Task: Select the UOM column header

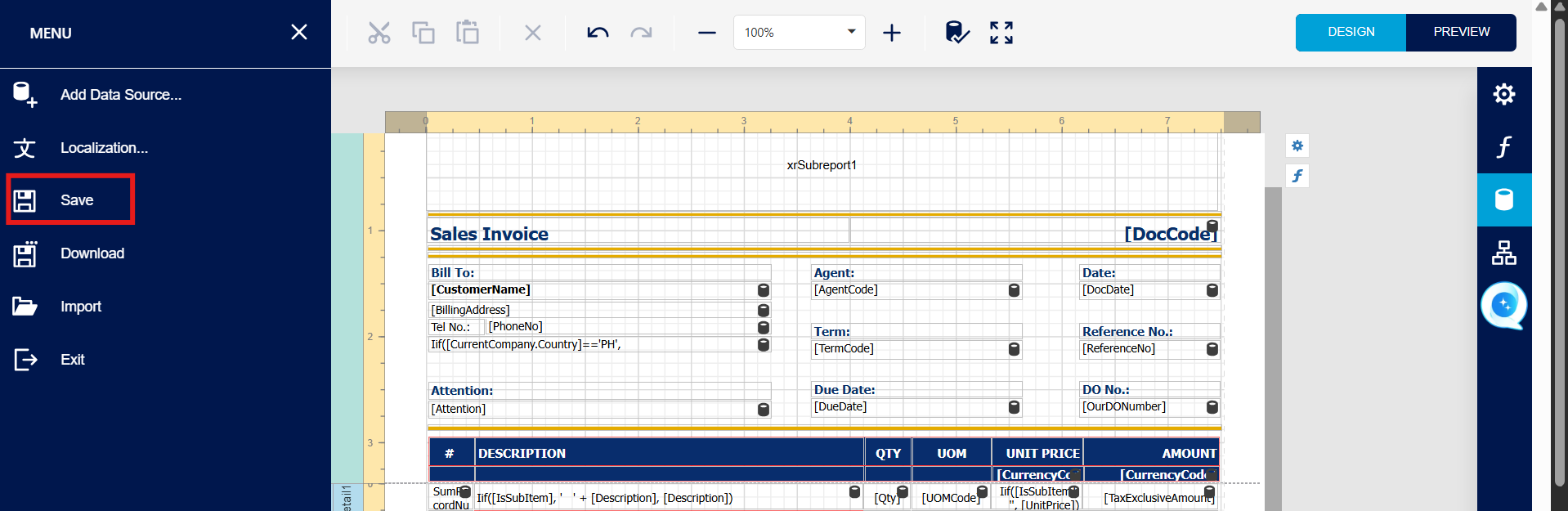Action: [952, 453]
